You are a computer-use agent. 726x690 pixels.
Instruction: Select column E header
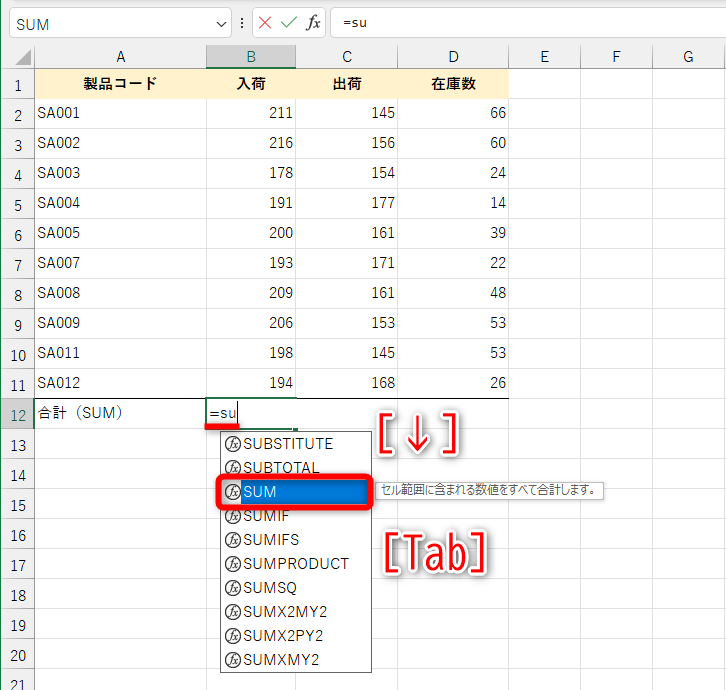pos(544,57)
